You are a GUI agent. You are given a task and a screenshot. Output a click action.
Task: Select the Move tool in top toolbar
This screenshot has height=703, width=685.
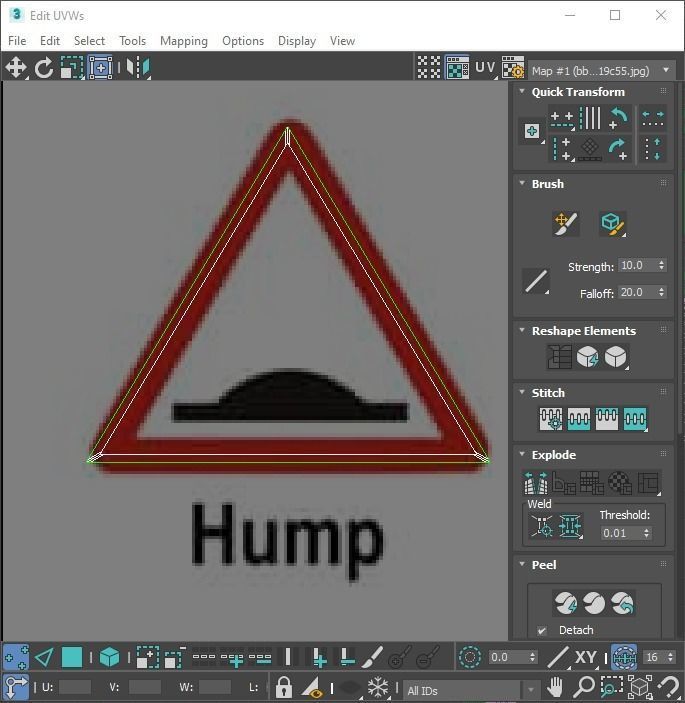coord(16,68)
